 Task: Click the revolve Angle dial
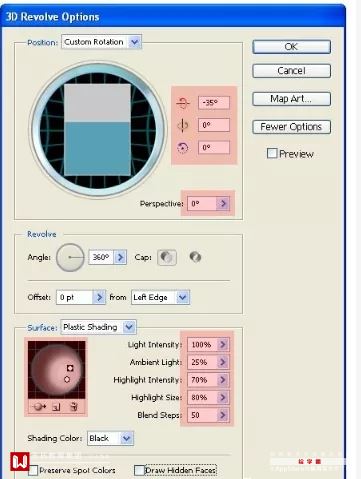coord(70,257)
